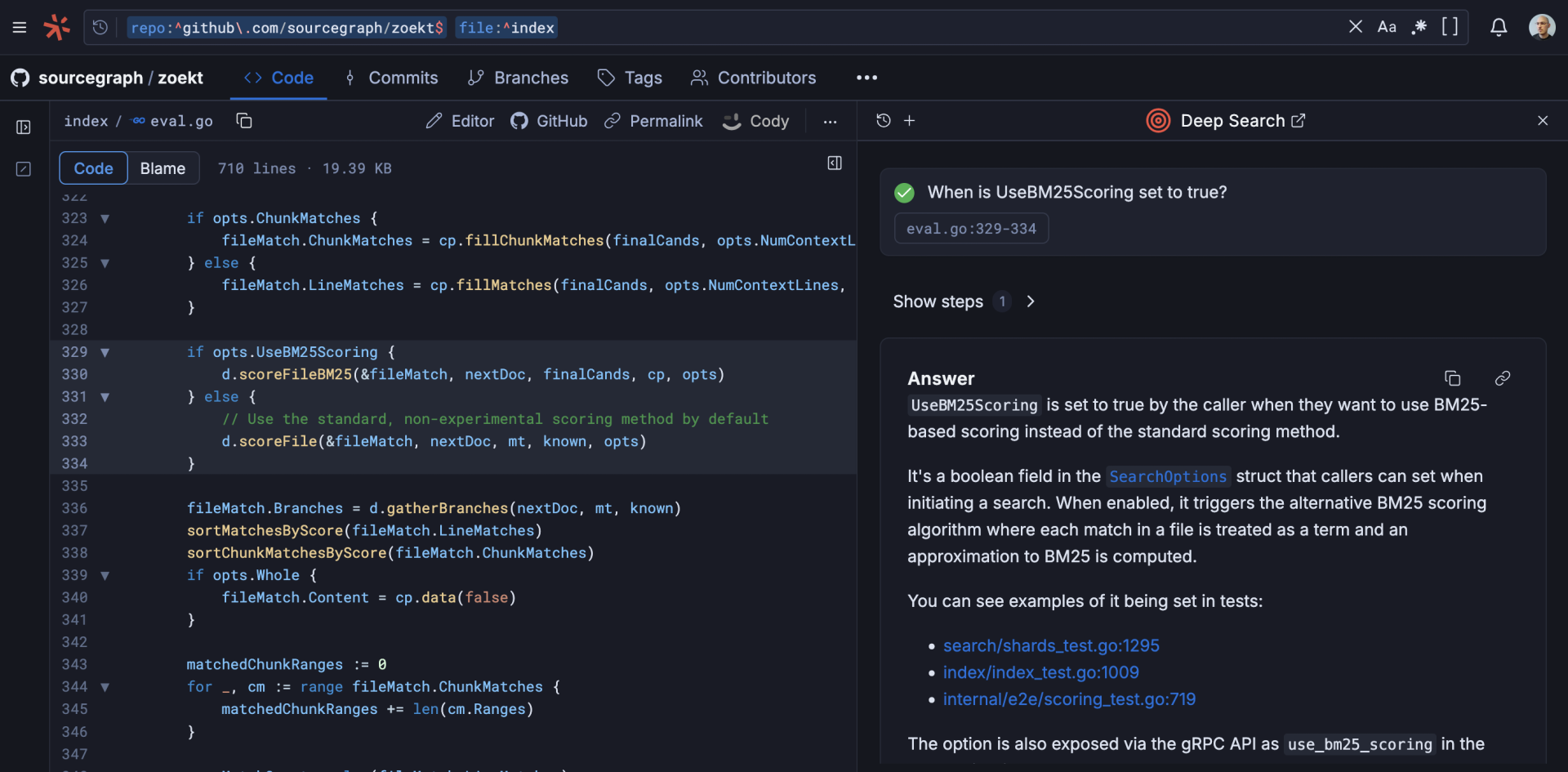The image size is (1568, 772).
Task: Open search/shards_test.go:1295 link
Action: pyautogui.click(x=1051, y=645)
